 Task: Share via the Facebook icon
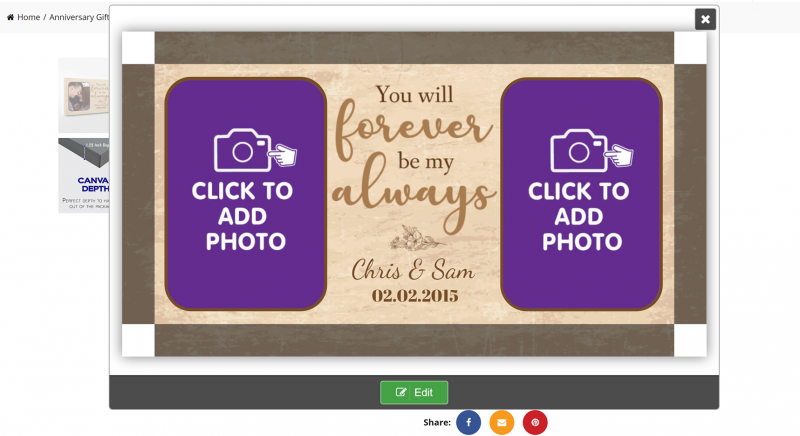[468, 422]
